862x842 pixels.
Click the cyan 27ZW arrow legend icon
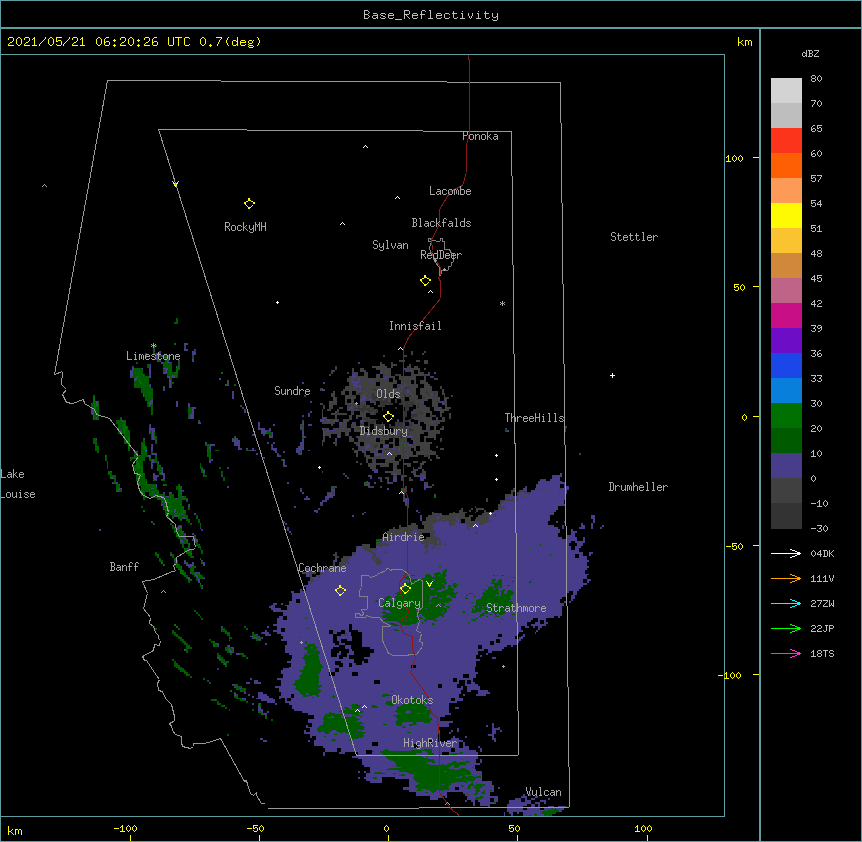coord(786,603)
